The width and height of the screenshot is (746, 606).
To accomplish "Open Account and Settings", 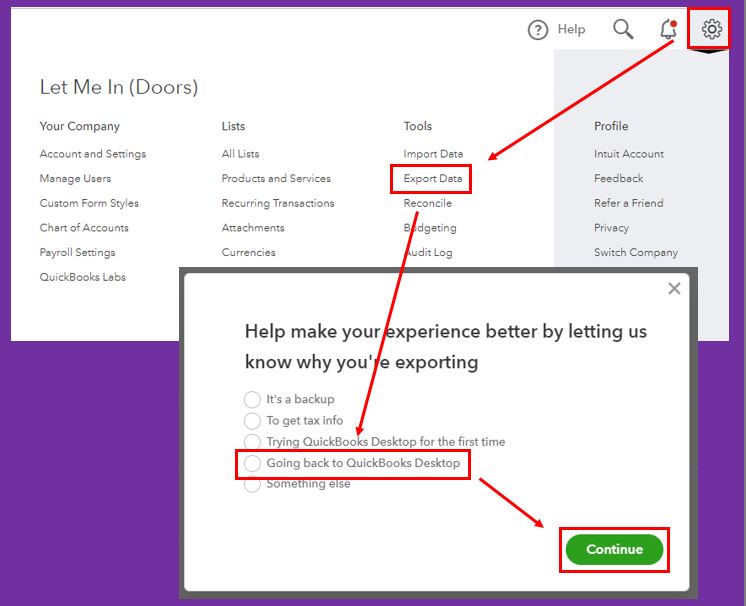I will tap(93, 154).
